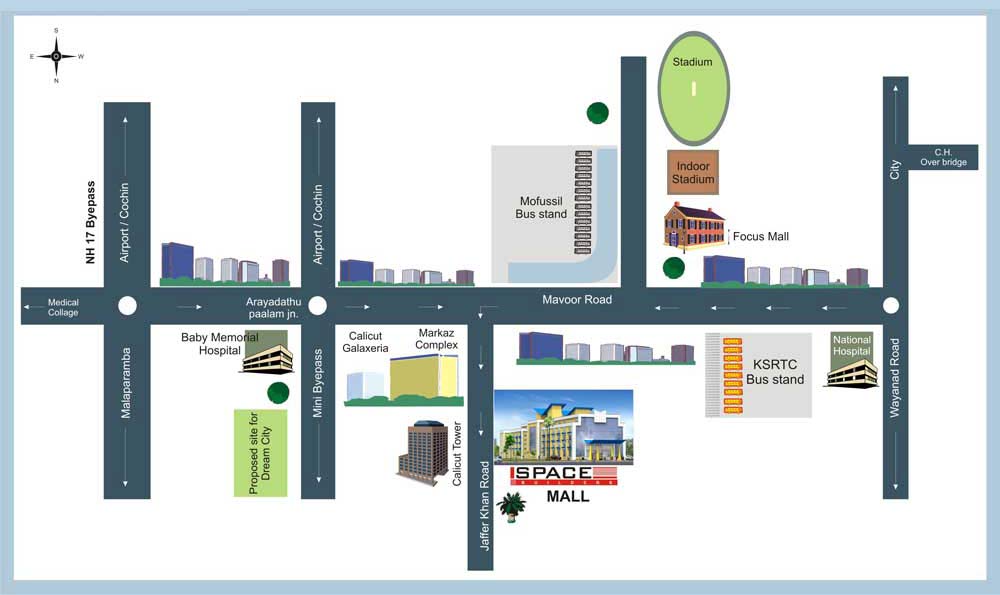
Task: Click the Arayadathu paalam jn. label
Action: 274,307
